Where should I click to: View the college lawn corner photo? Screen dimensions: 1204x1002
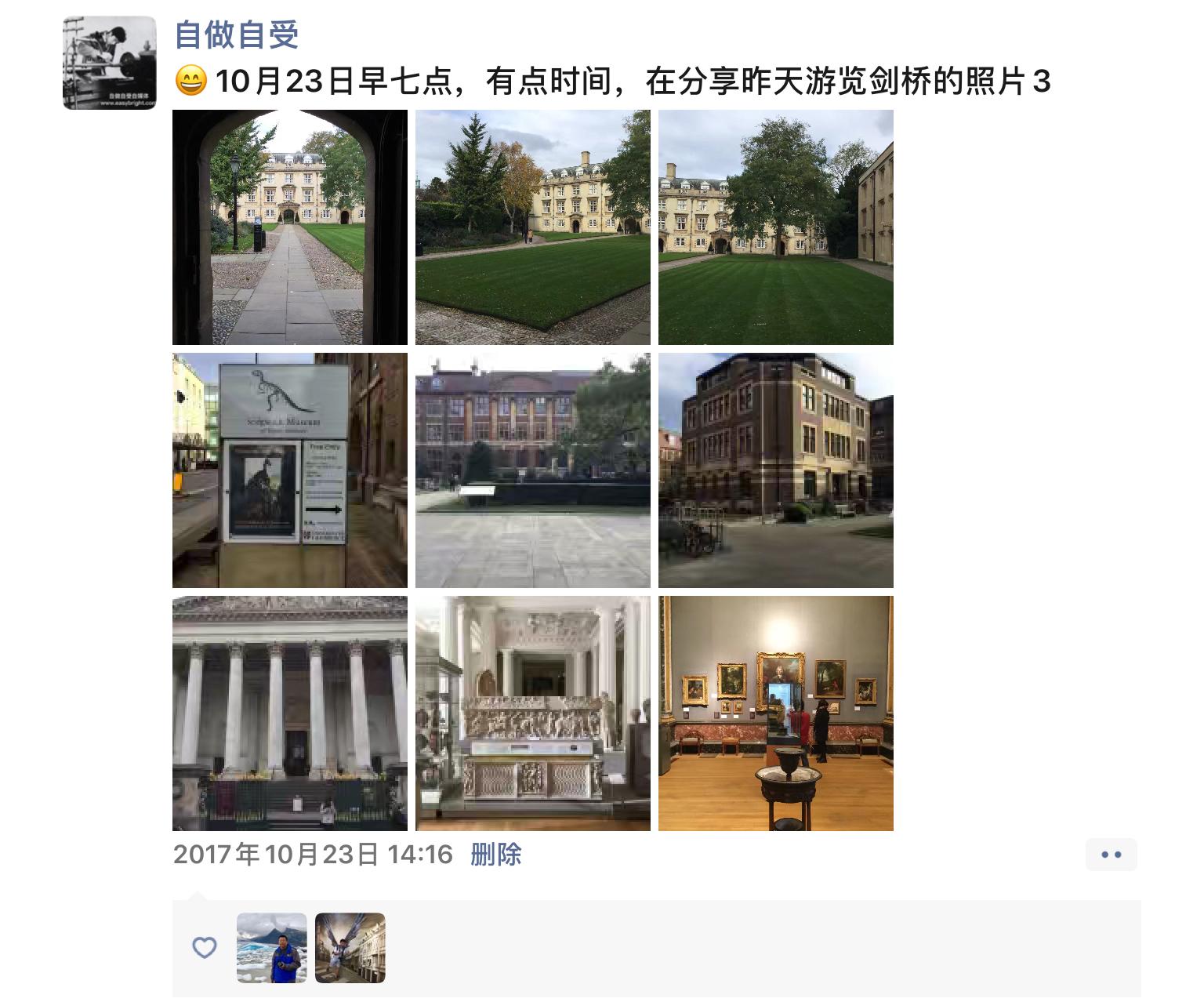point(533,227)
